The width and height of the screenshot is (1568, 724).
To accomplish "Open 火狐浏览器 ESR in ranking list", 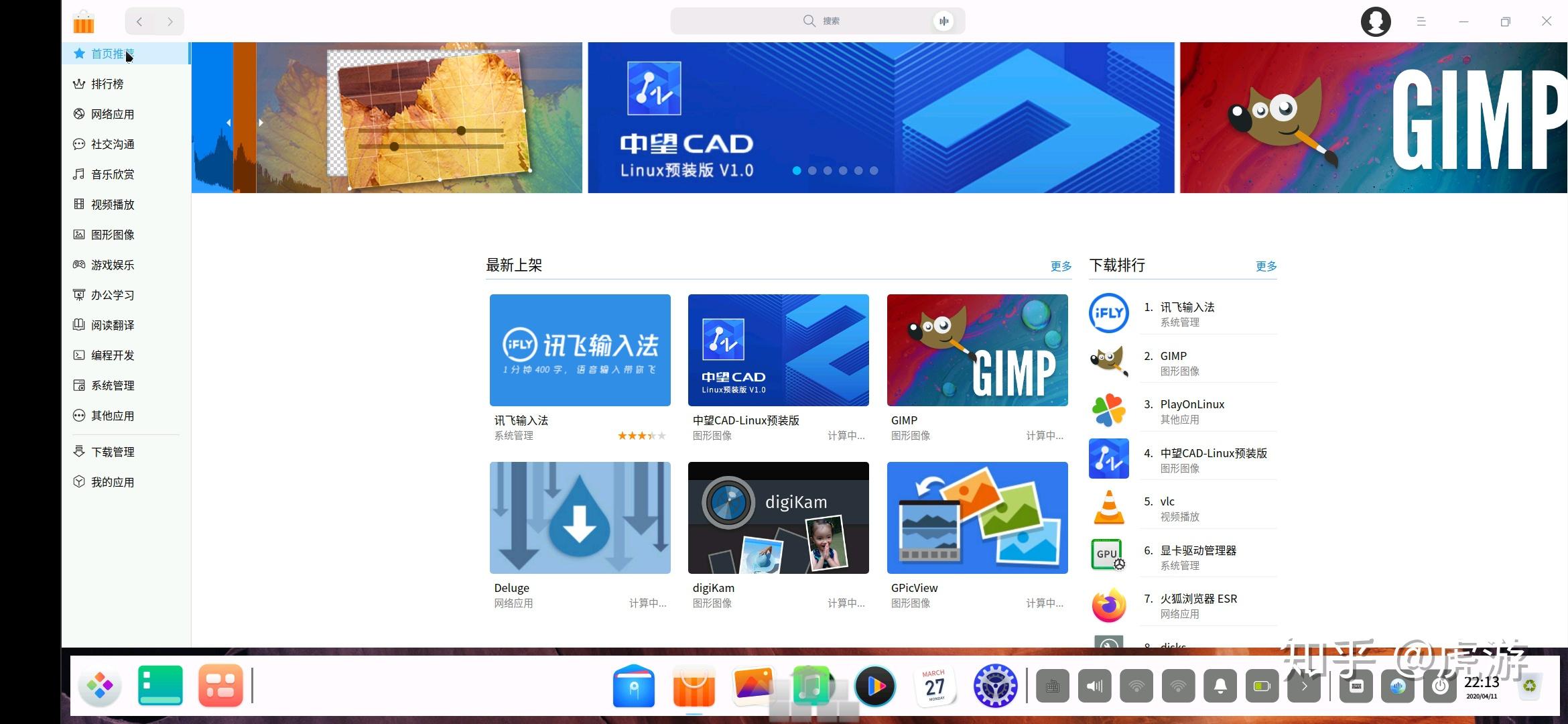I will click(x=1198, y=599).
